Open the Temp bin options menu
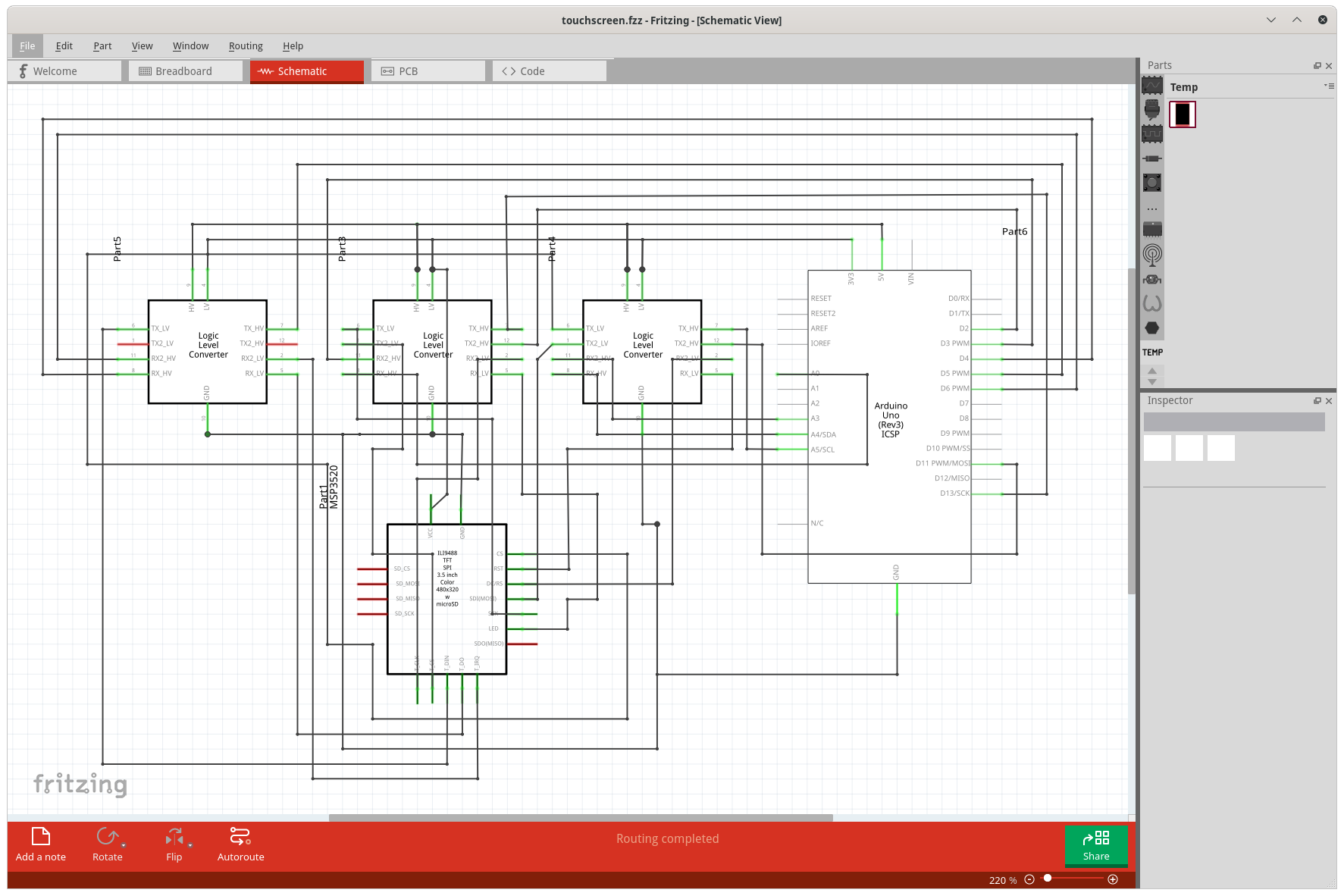The height and width of the screenshot is (896, 1344). [1330, 86]
